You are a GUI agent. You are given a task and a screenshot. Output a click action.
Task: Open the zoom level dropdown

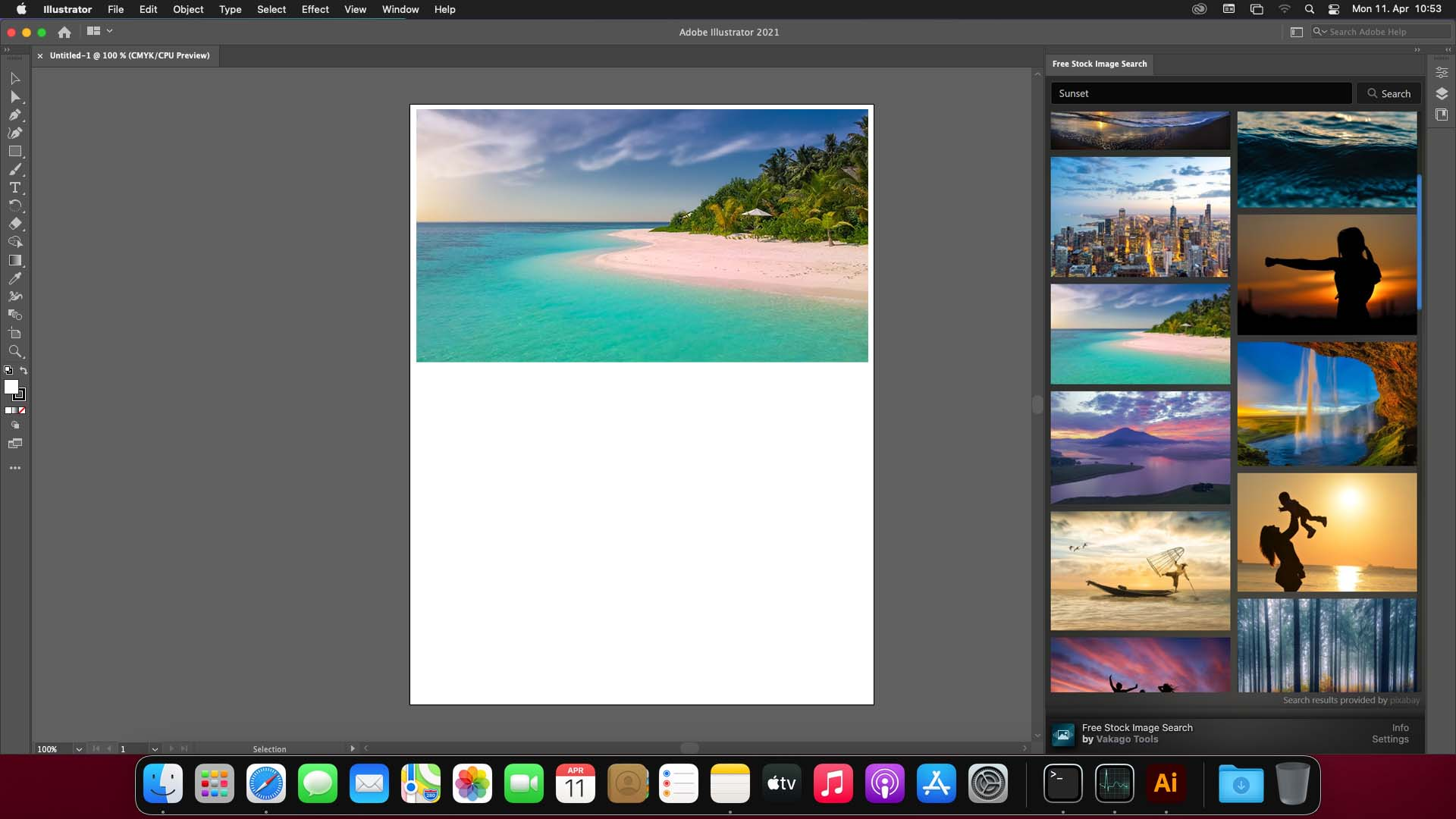(x=78, y=749)
